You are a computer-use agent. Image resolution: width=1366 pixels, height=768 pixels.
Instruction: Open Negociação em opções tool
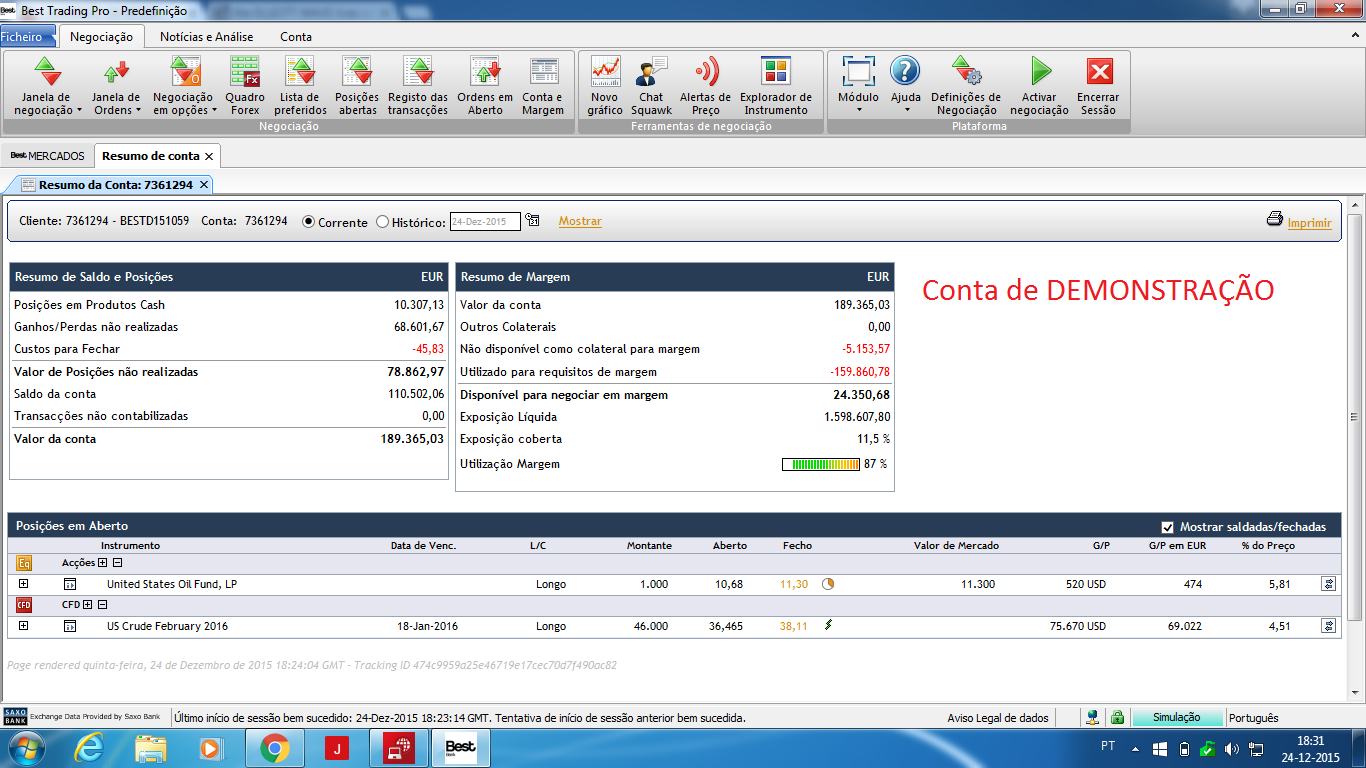click(185, 86)
